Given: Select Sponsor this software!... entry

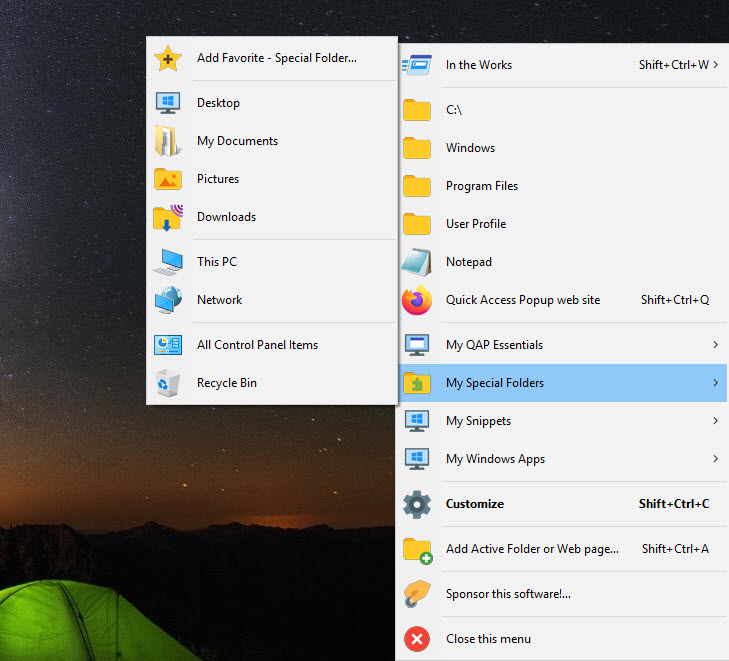Looking at the screenshot, I should pyautogui.click(x=563, y=594).
